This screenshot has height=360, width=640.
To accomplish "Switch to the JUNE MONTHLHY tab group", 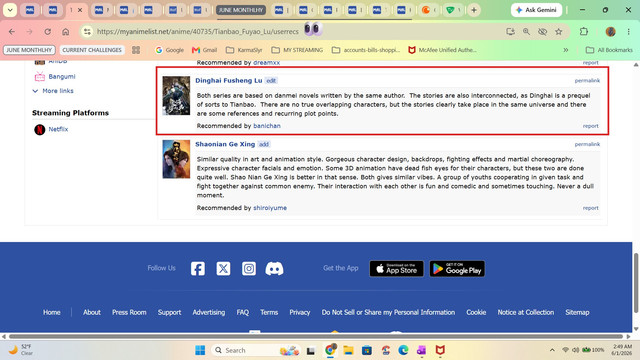I will click(241, 10).
